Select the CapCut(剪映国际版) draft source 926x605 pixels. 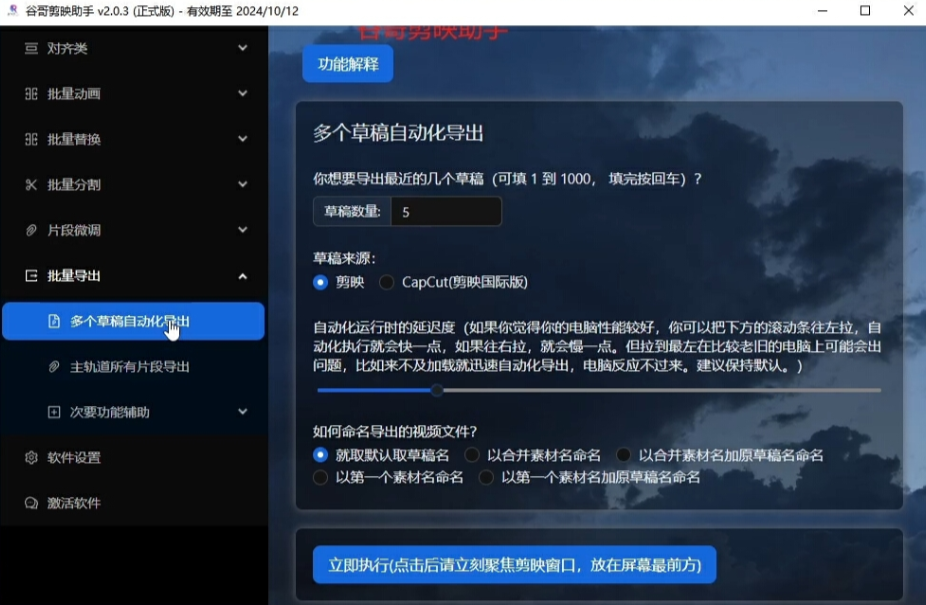pos(387,282)
